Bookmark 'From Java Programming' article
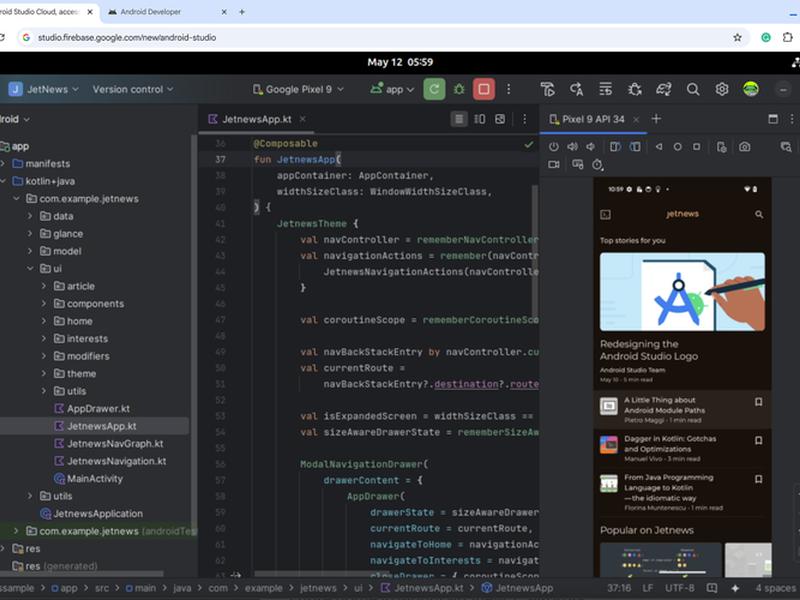This screenshot has width=800, height=600. pyautogui.click(x=759, y=479)
